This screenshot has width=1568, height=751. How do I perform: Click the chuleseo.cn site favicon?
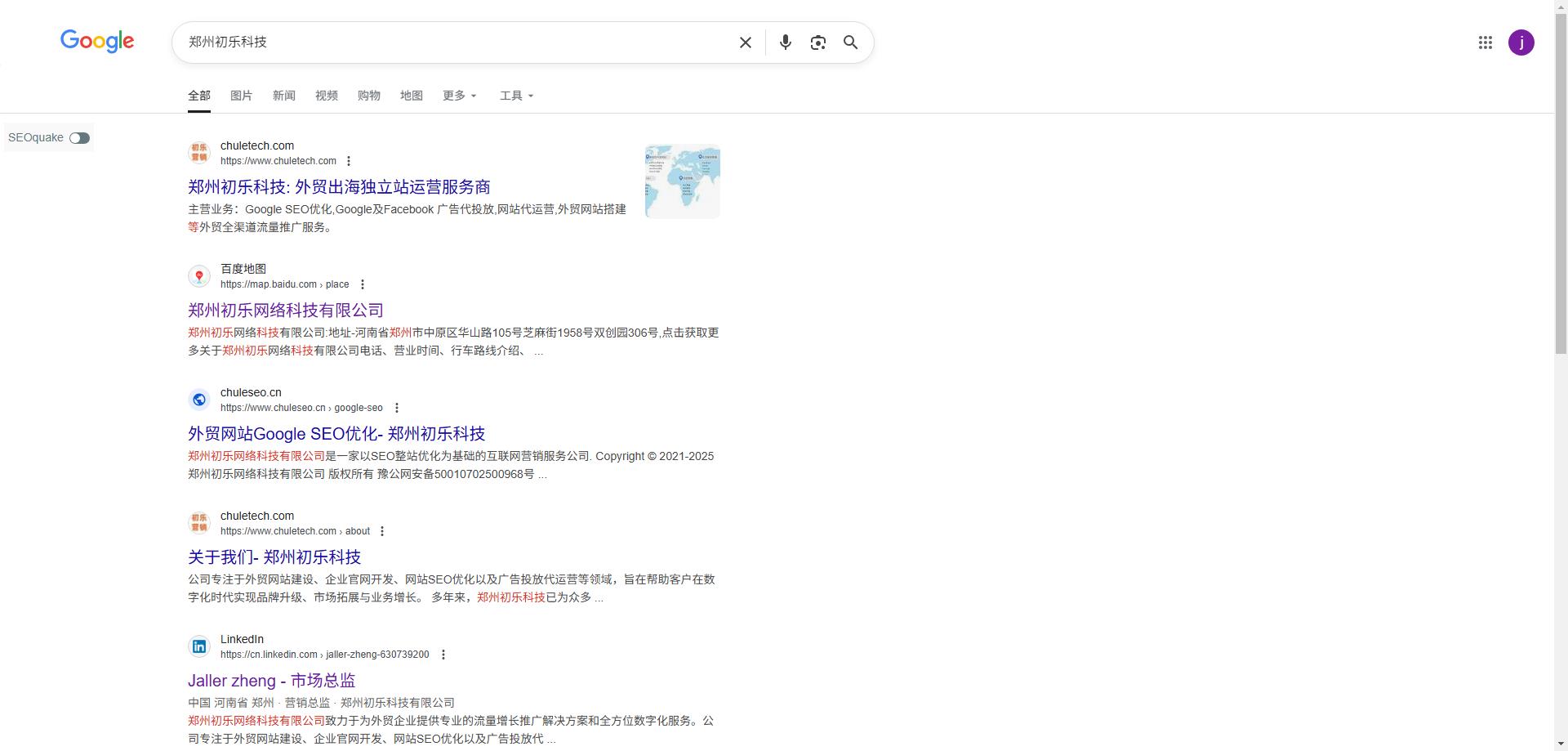(x=198, y=400)
